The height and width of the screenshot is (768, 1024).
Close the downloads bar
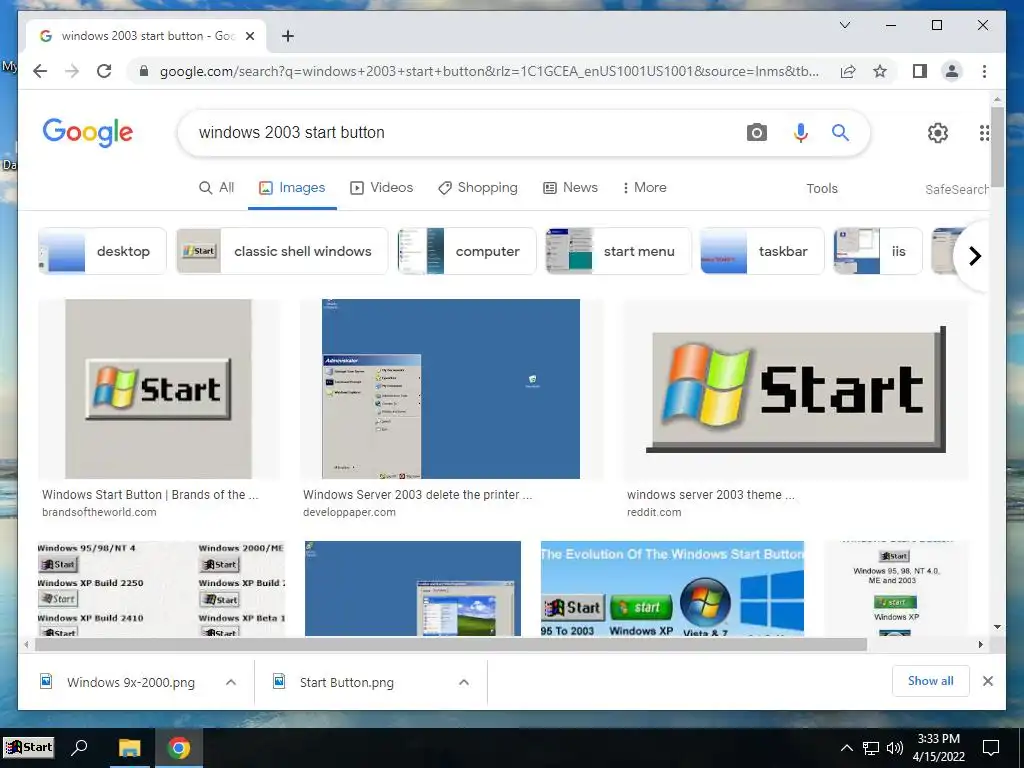pyautogui.click(x=987, y=681)
